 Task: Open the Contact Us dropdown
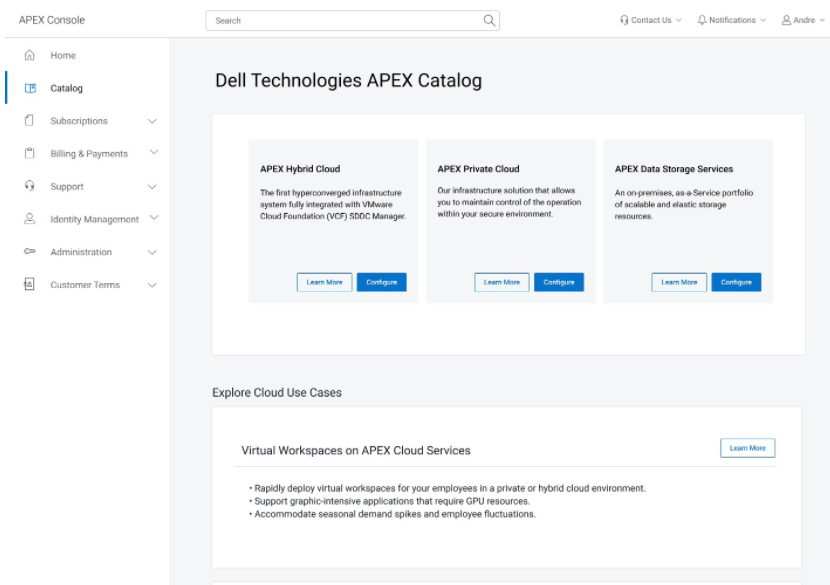point(651,20)
